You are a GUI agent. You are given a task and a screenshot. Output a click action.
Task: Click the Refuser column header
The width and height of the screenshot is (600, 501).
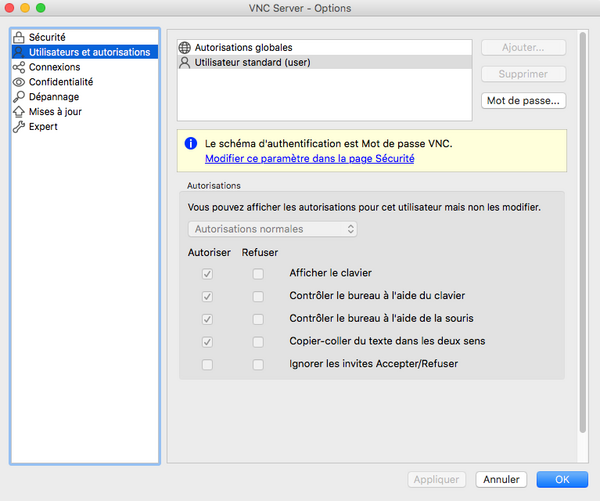[x=260, y=253]
